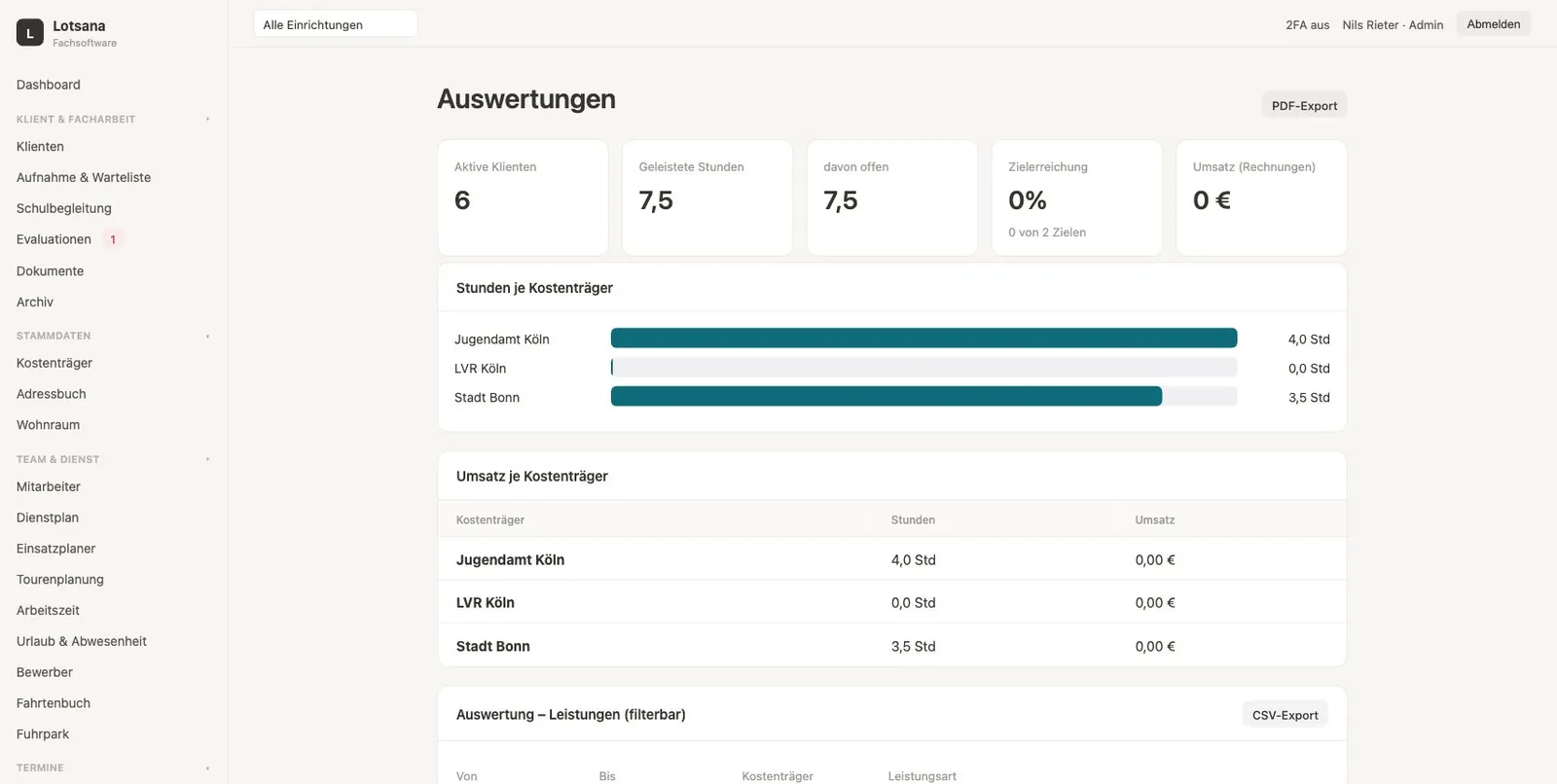Image resolution: width=1557 pixels, height=784 pixels.
Task: Click the Auswertungen page heading
Action: [526, 99]
